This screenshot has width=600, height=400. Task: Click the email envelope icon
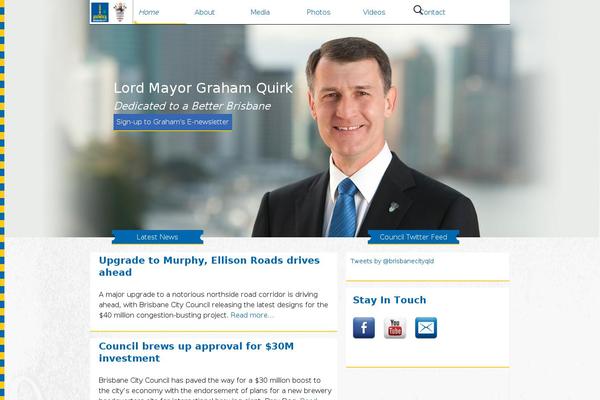(x=426, y=328)
